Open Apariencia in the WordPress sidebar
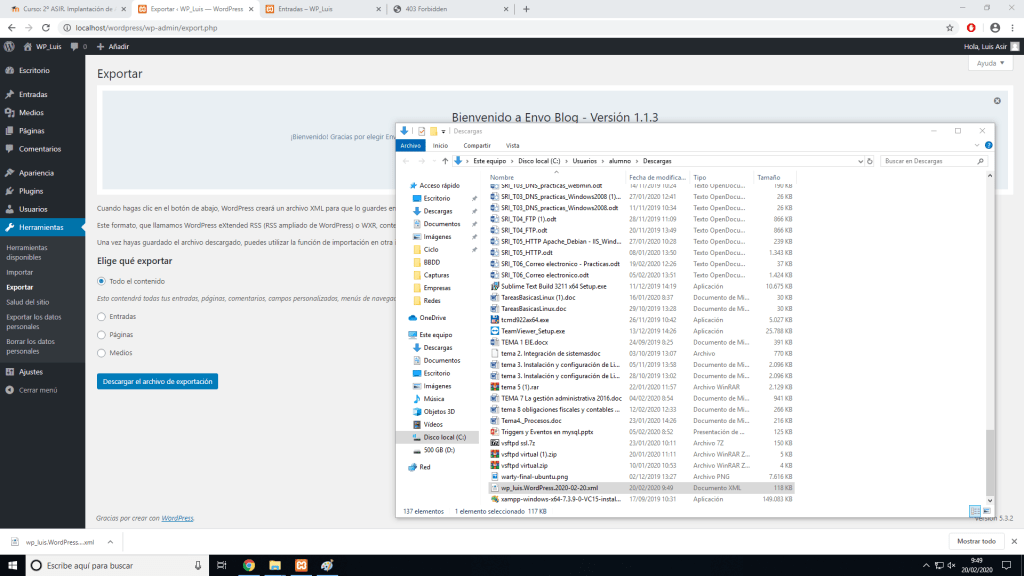Screen dimensions: 1024x576 (36, 172)
